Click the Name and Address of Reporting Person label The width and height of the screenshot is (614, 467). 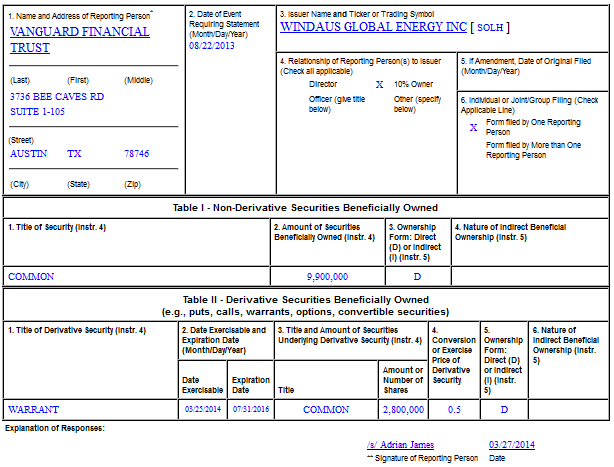pos(80,16)
